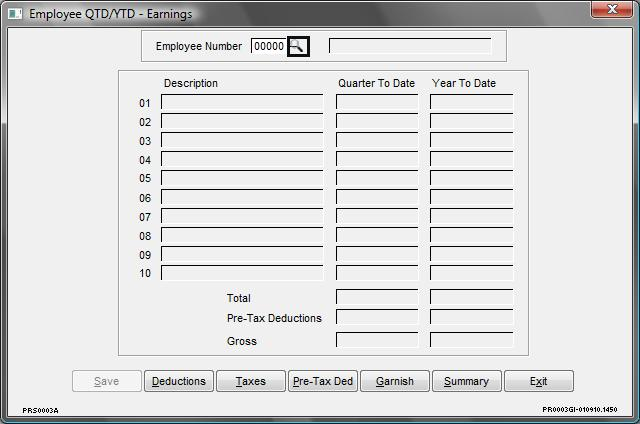Click the "Quarter To Date" column header
Viewport: 640px width, 424px height.
click(376, 83)
